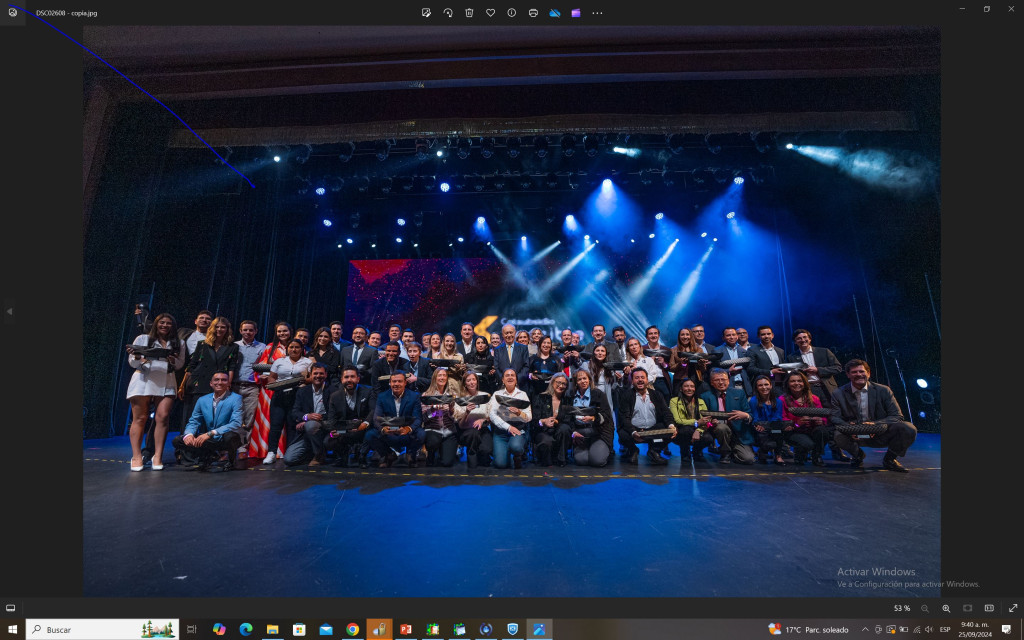This screenshot has width=1024, height=640.
Task: Click the 53 % zoom level
Action: 901,608
